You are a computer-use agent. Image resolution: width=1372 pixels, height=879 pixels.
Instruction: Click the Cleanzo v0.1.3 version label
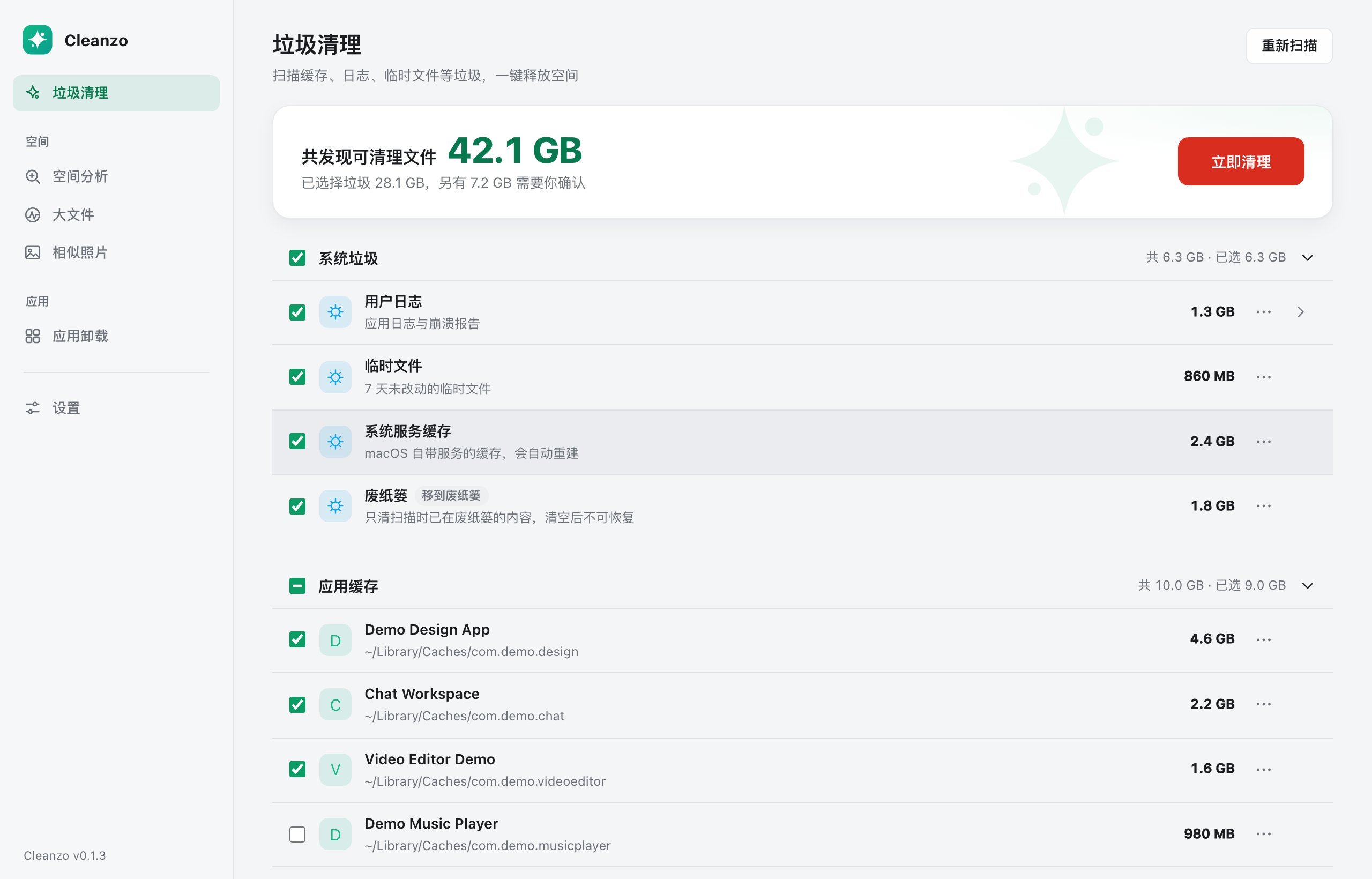pos(64,855)
